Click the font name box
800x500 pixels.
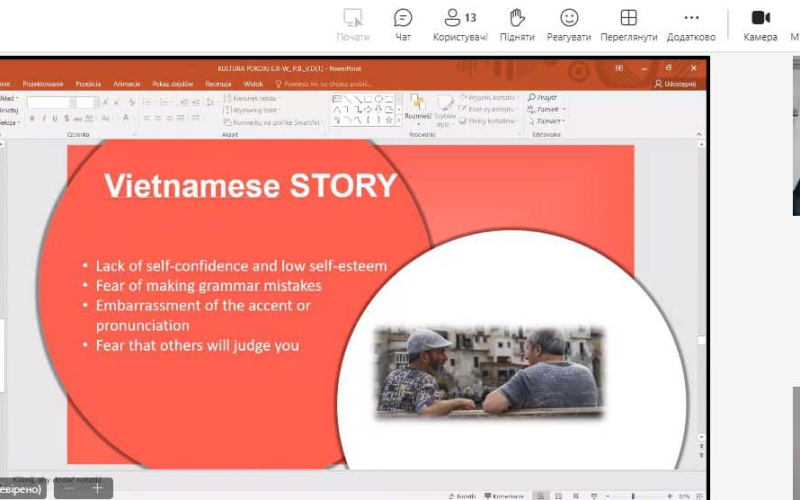(x=51, y=103)
